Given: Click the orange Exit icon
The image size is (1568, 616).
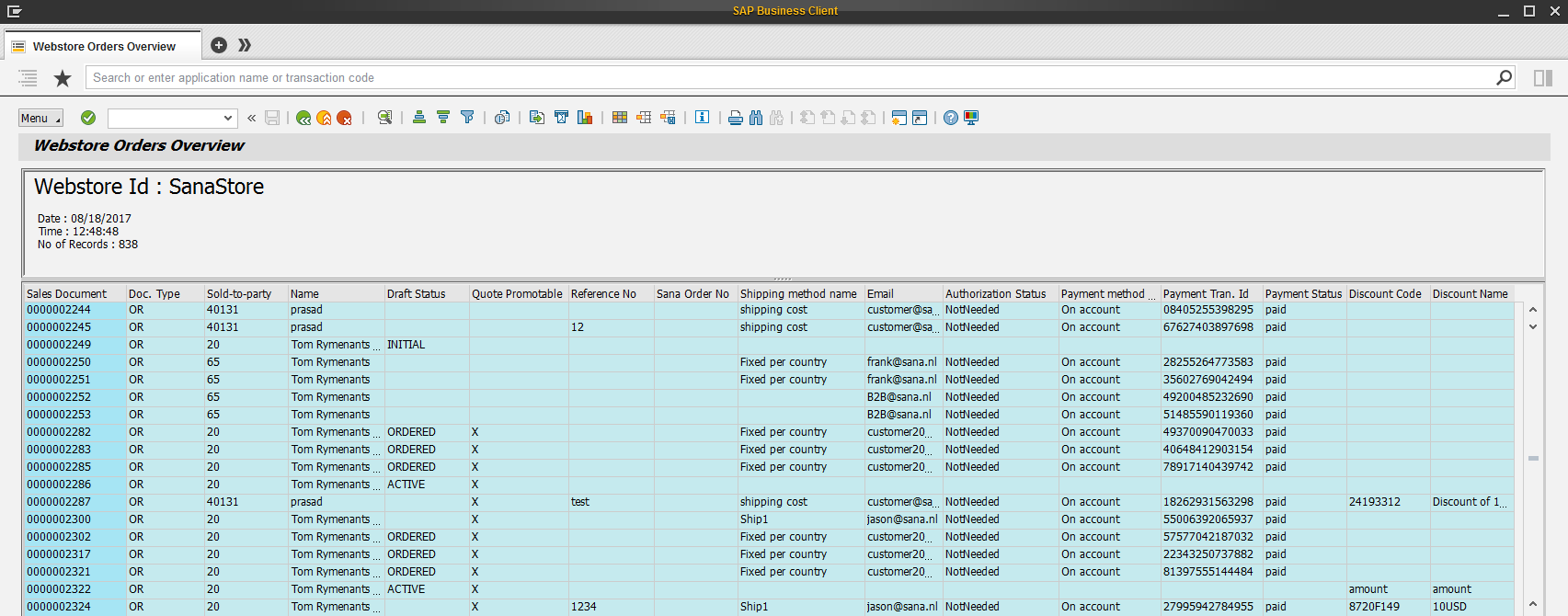Looking at the screenshot, I should pyautogui.click(x=324, y=118).
